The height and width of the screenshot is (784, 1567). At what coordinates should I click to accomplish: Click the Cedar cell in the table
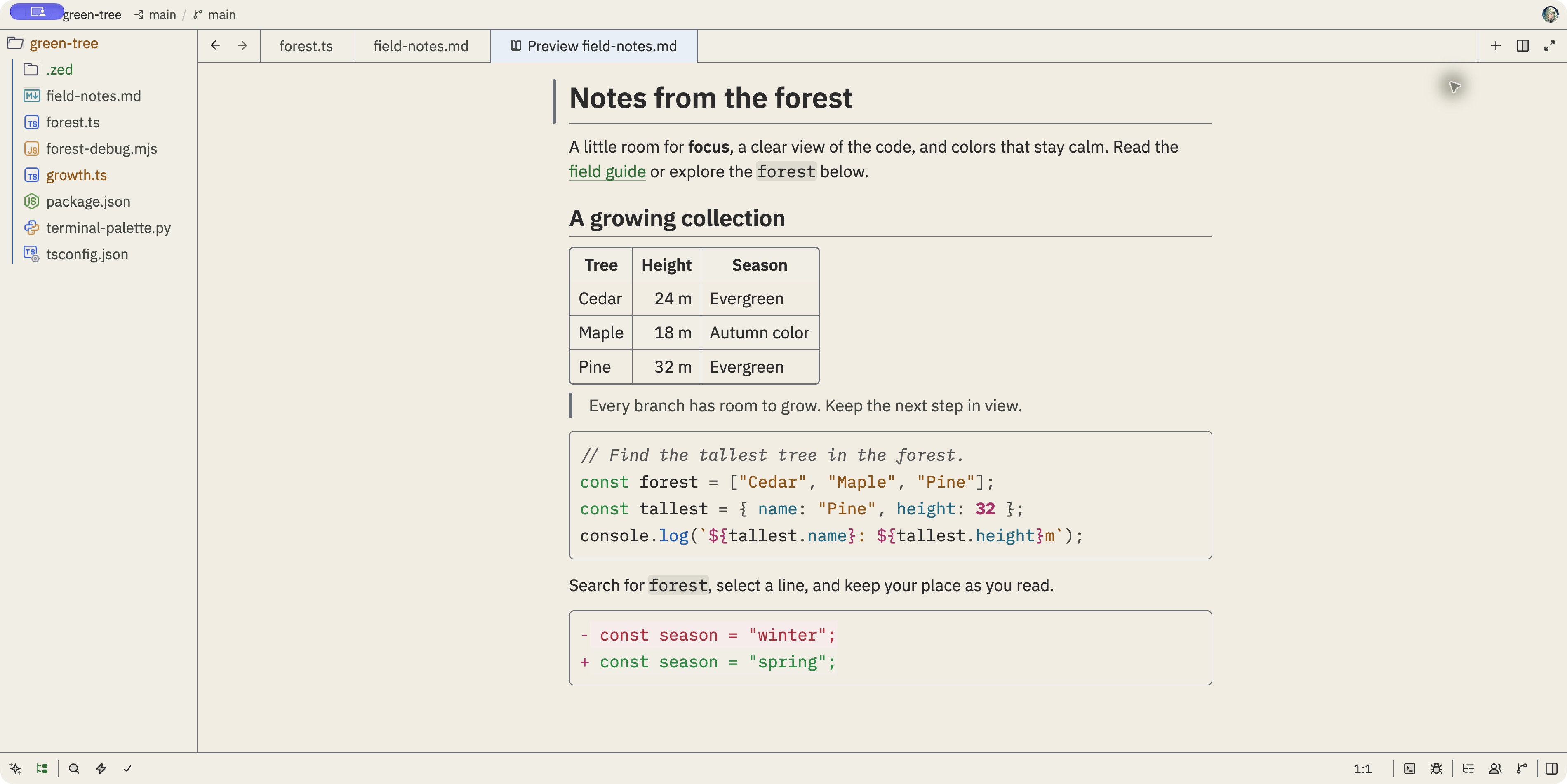point(600,299)
